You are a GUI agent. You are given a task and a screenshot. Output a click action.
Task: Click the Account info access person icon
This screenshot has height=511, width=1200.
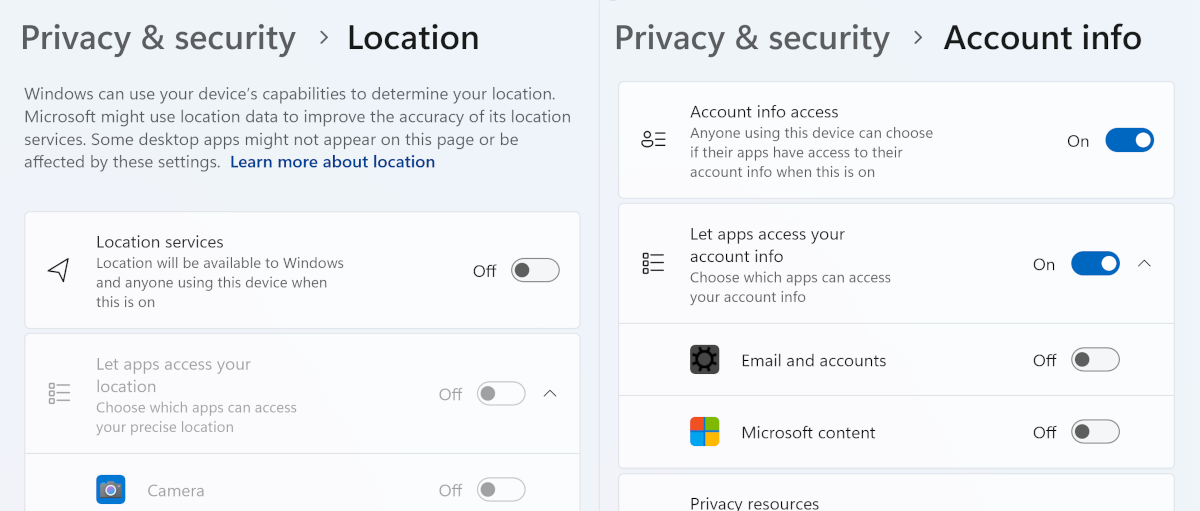point(653,140)
